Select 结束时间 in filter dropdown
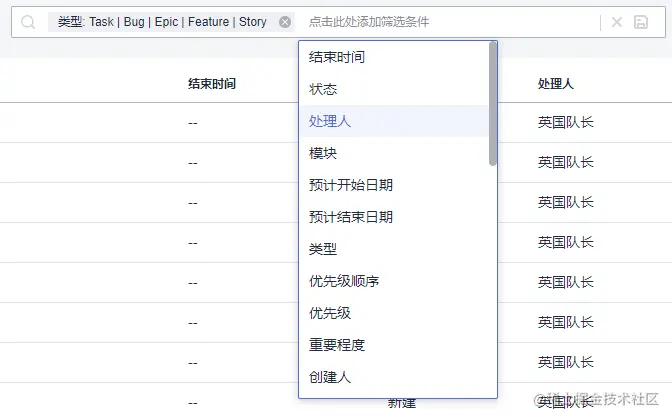Screen dimensions: 672x420 pyautogui.click(x=394, y=57)
